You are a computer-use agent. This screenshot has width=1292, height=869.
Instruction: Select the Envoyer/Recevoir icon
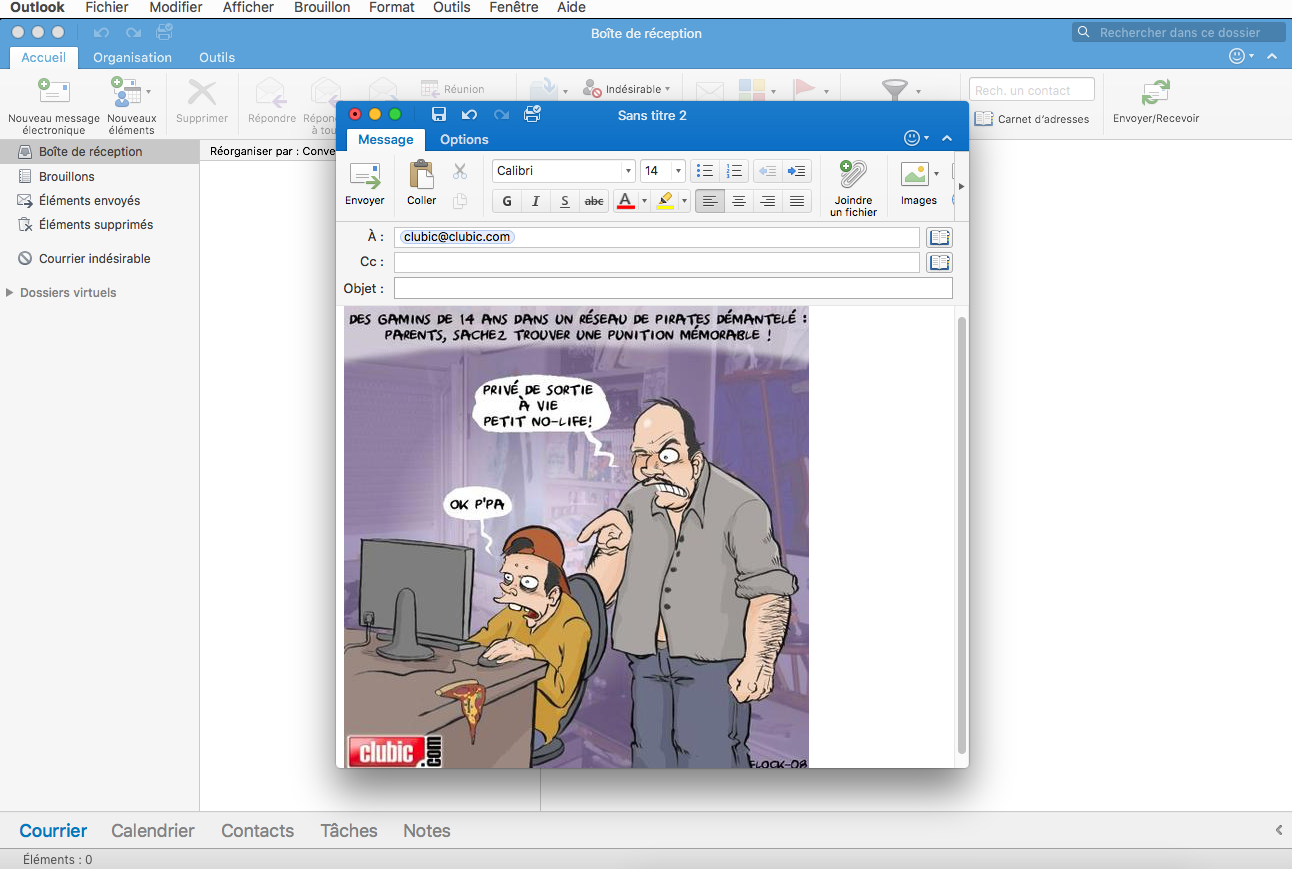[x=1155, y=100]
